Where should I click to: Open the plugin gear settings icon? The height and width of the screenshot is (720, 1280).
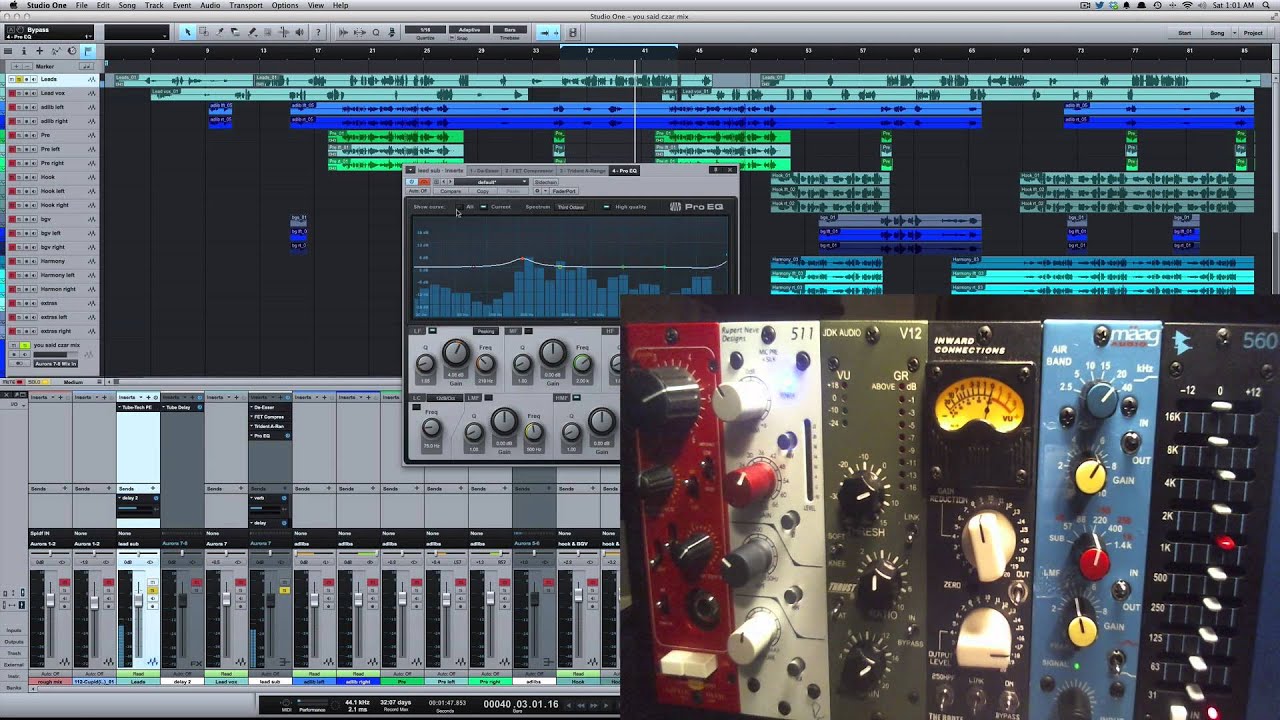pyautogui.click(x=537, y=191)
